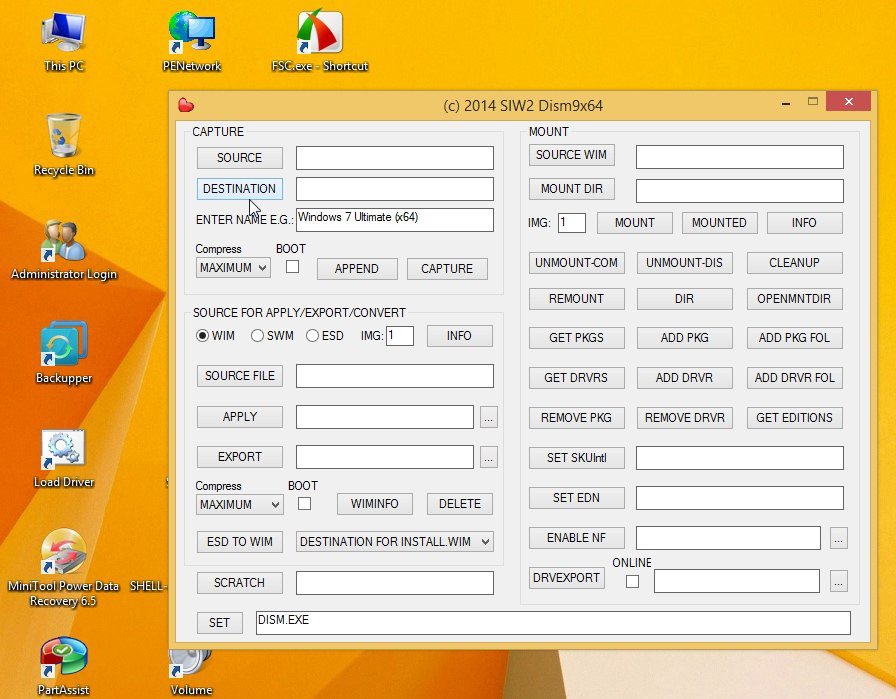Click browse button beside EXPORT path field

click(489, 457)
